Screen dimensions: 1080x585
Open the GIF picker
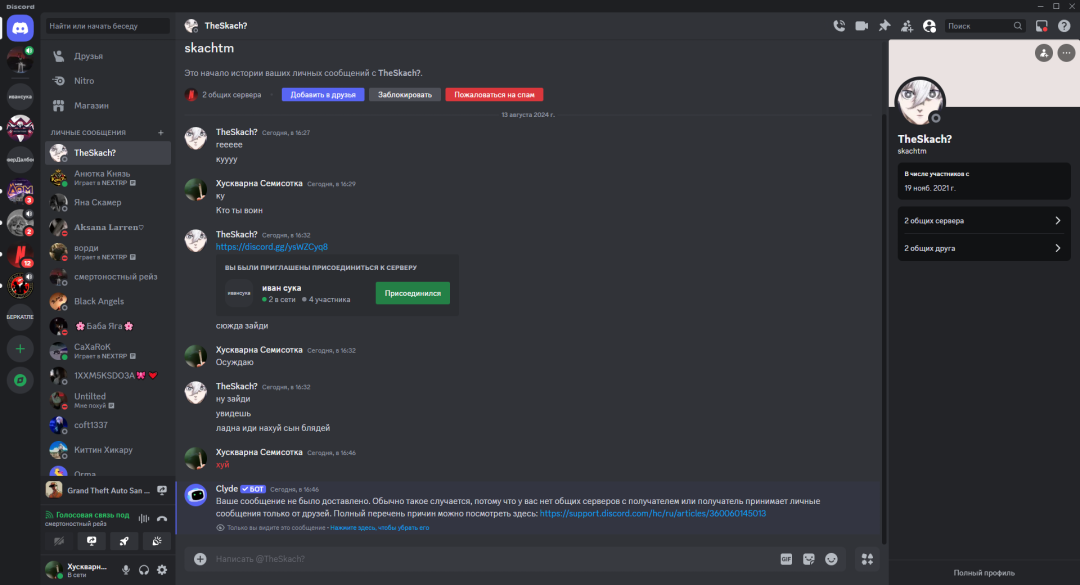click(786, 559)
